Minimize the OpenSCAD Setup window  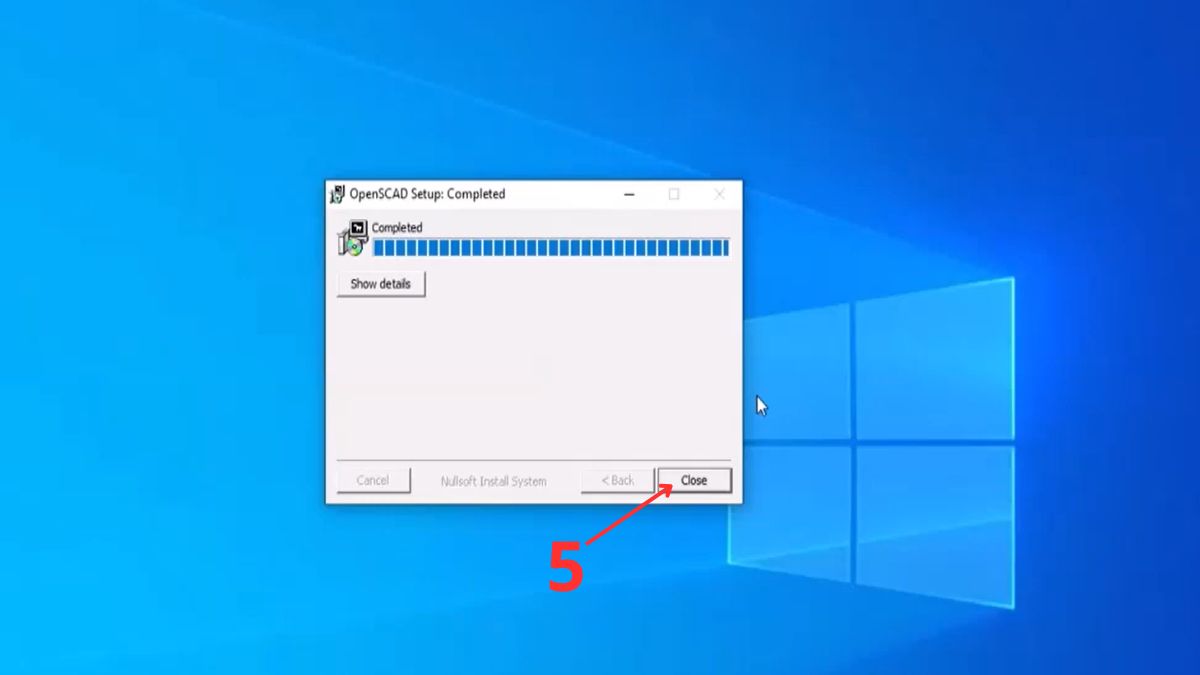[x=629, y=194]
